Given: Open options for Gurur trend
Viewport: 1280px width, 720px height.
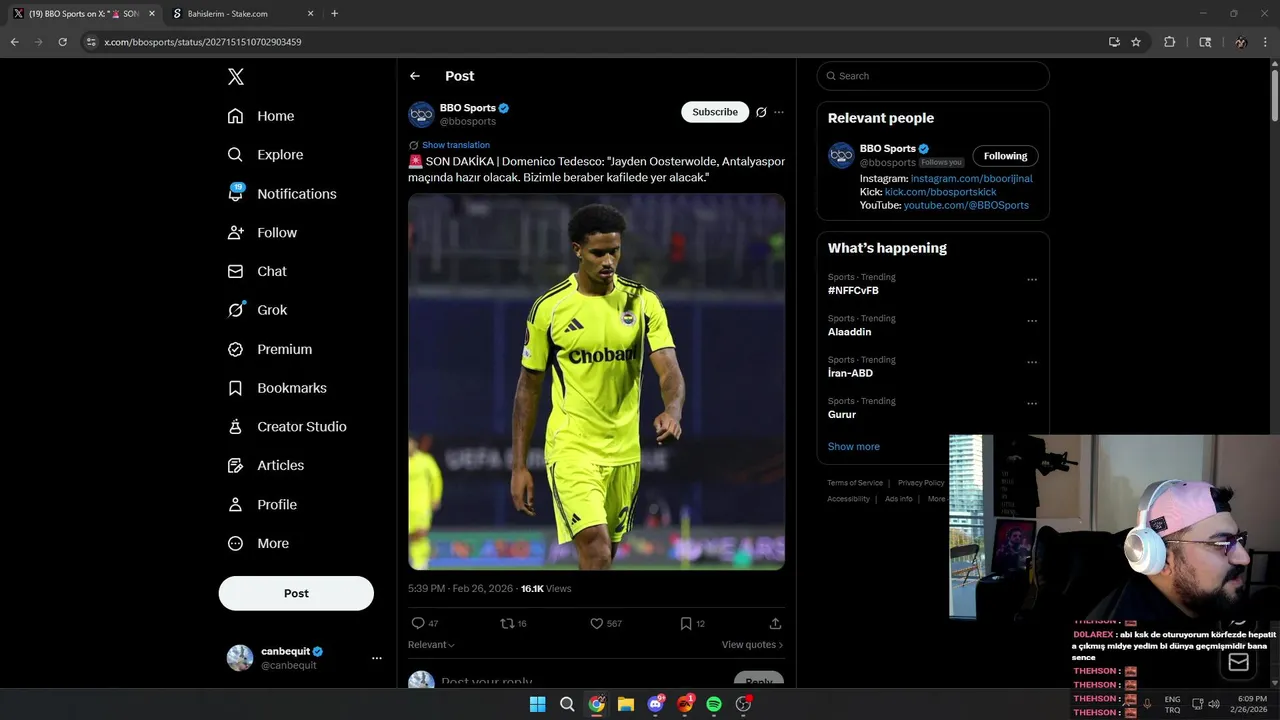Looking at the screenshot, I should point(1032,404).
